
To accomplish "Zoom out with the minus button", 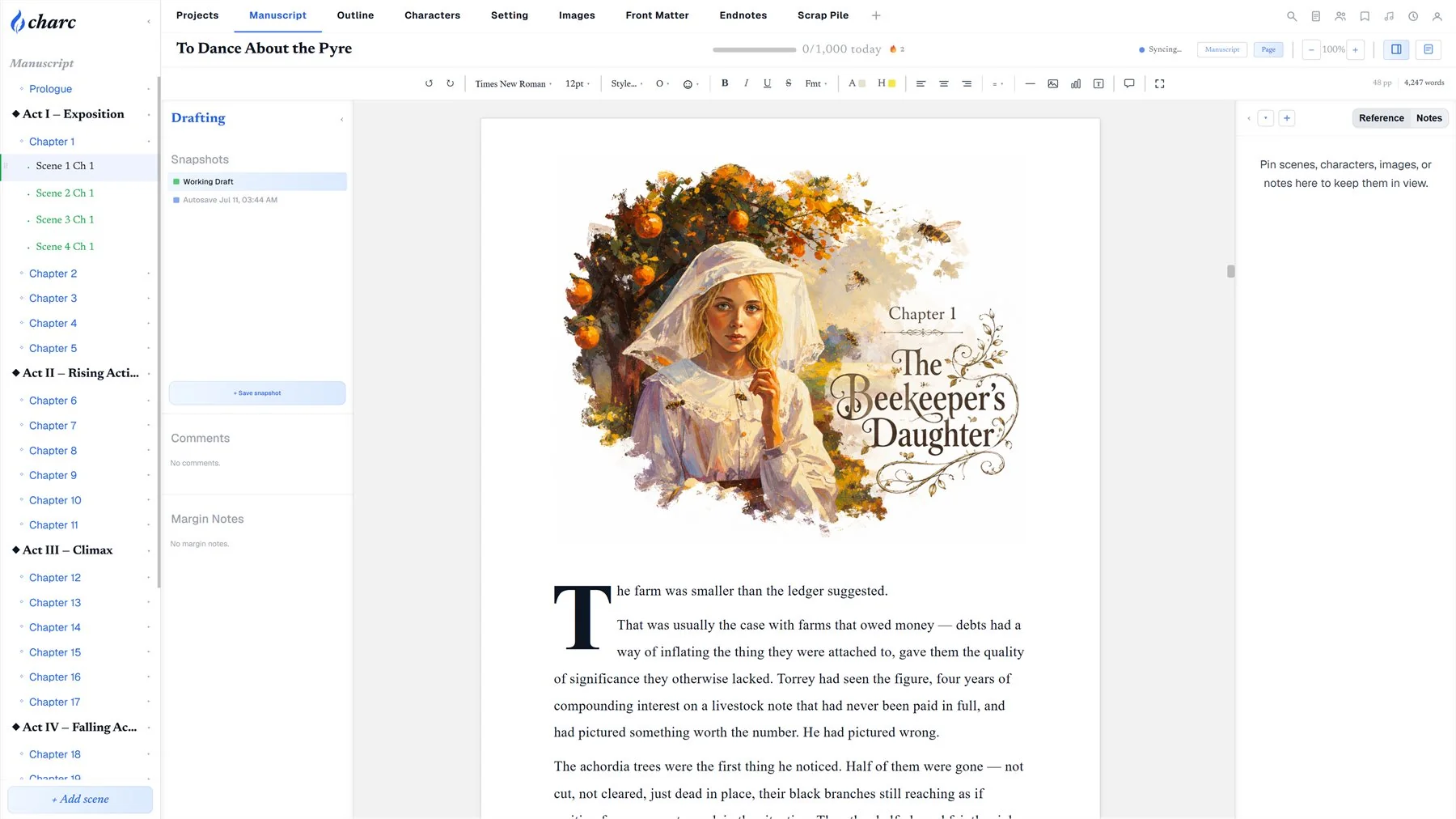I will (1311, 49).
